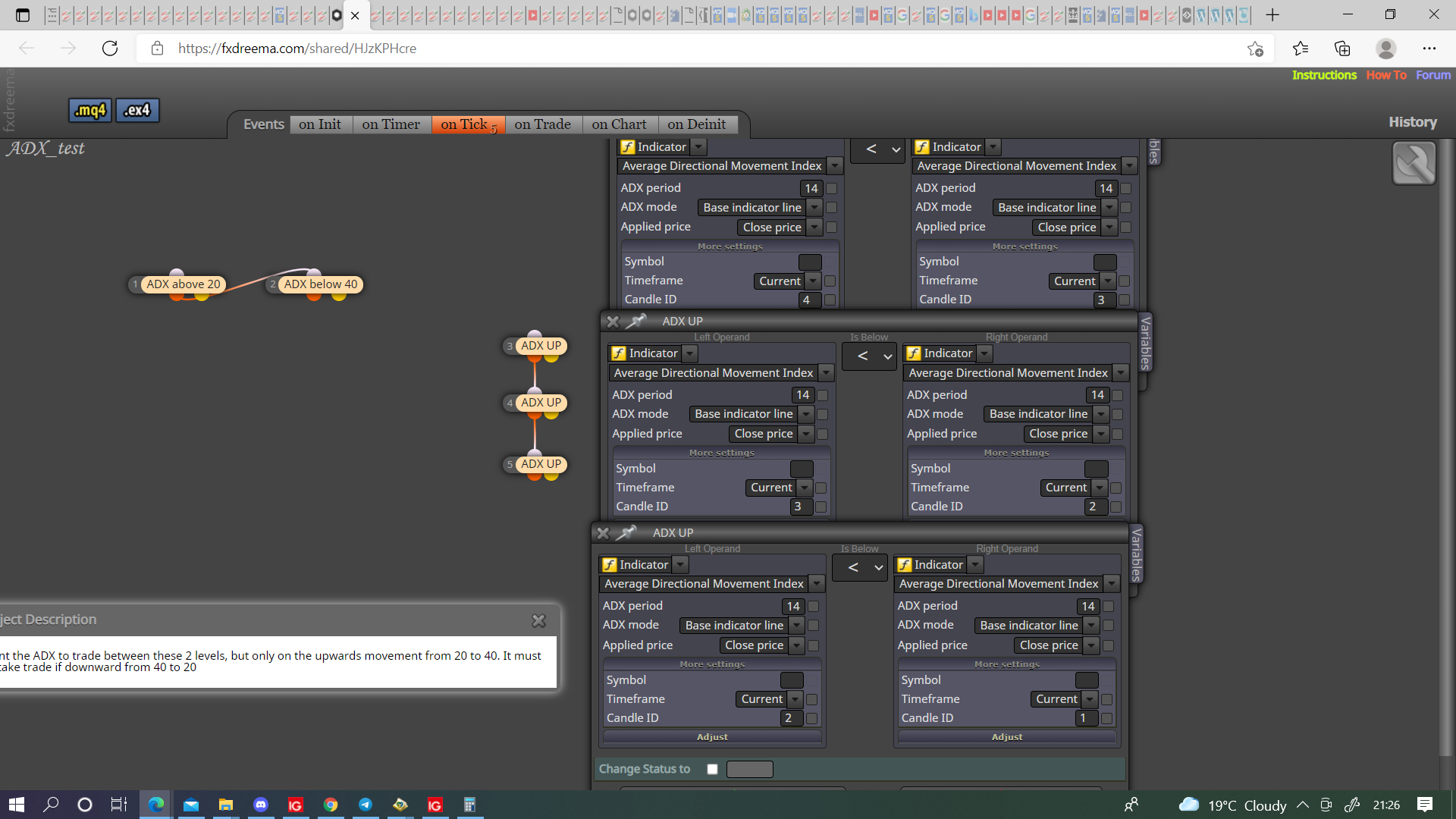
Task: Open Windows Start menu
Action: pyautogui.click(x=17, y=805)
